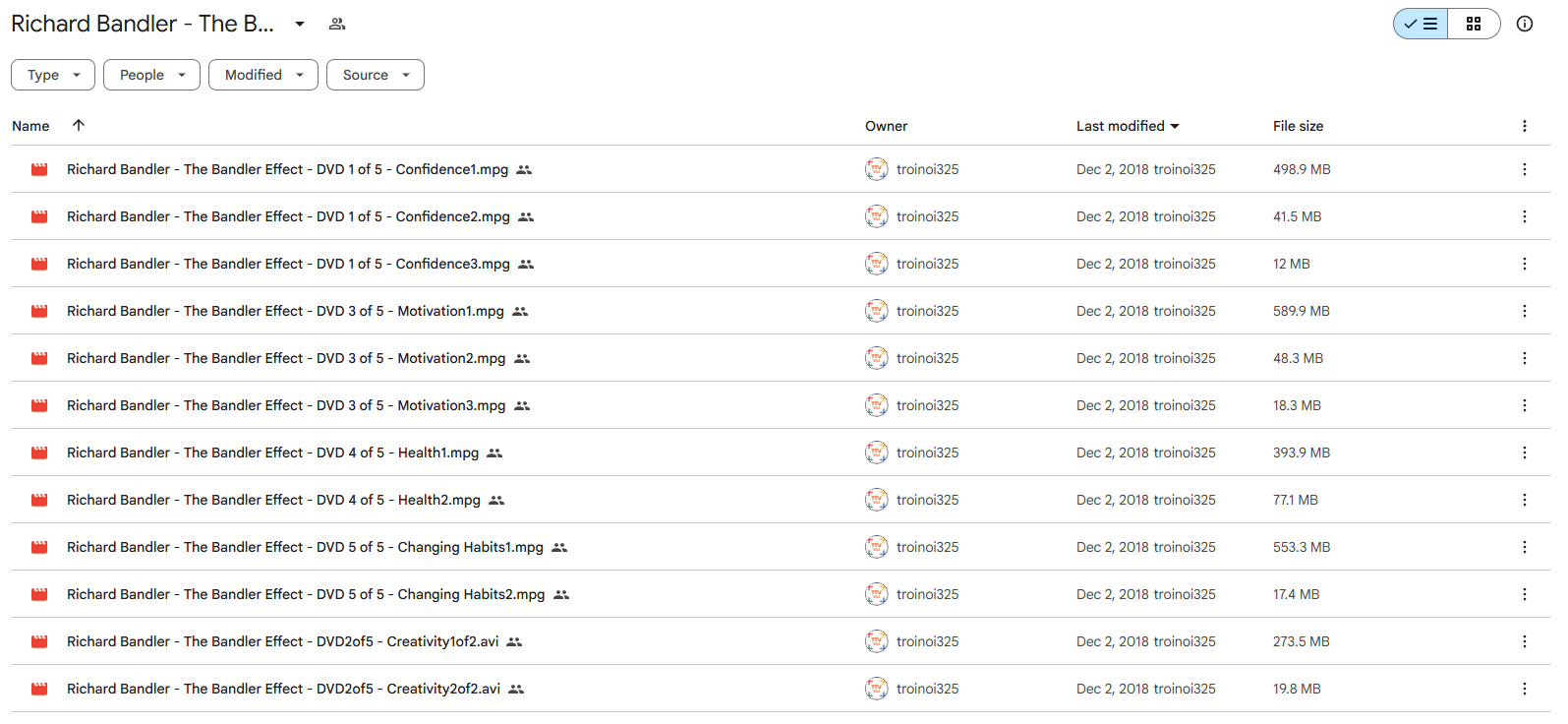Image resolution: width=1568 pixels, height=724 pixels.
Task: Open more options for Confidence1.mpg row
Action: (x=1525, y=169)
